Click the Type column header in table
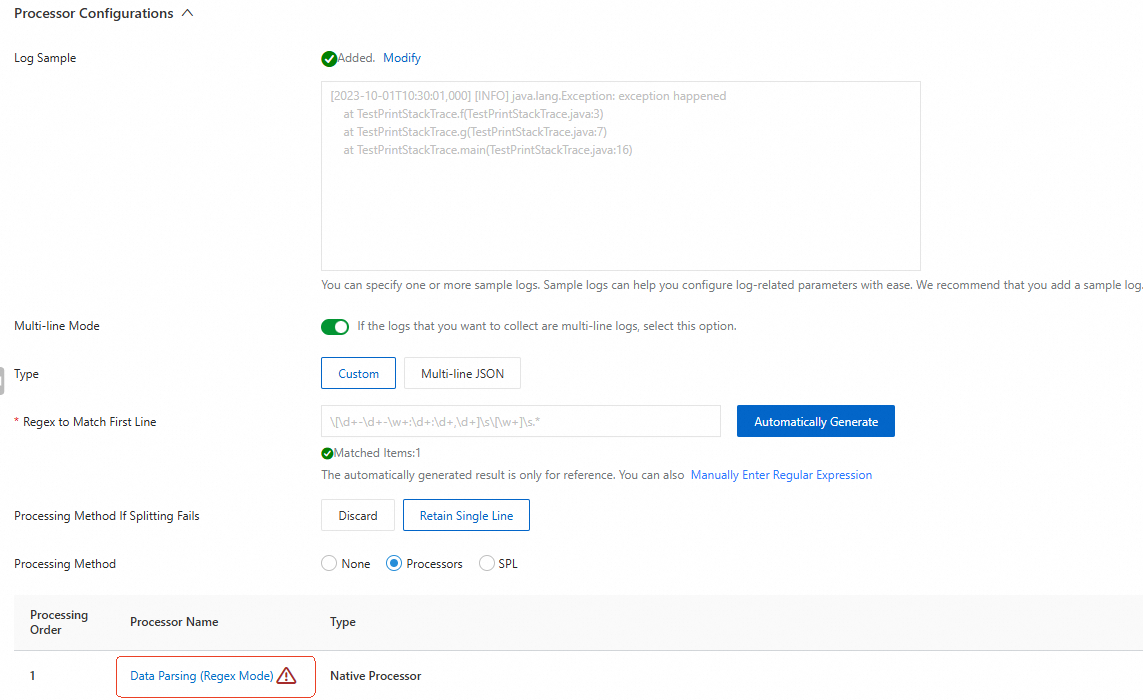 [x=343, y=622]
